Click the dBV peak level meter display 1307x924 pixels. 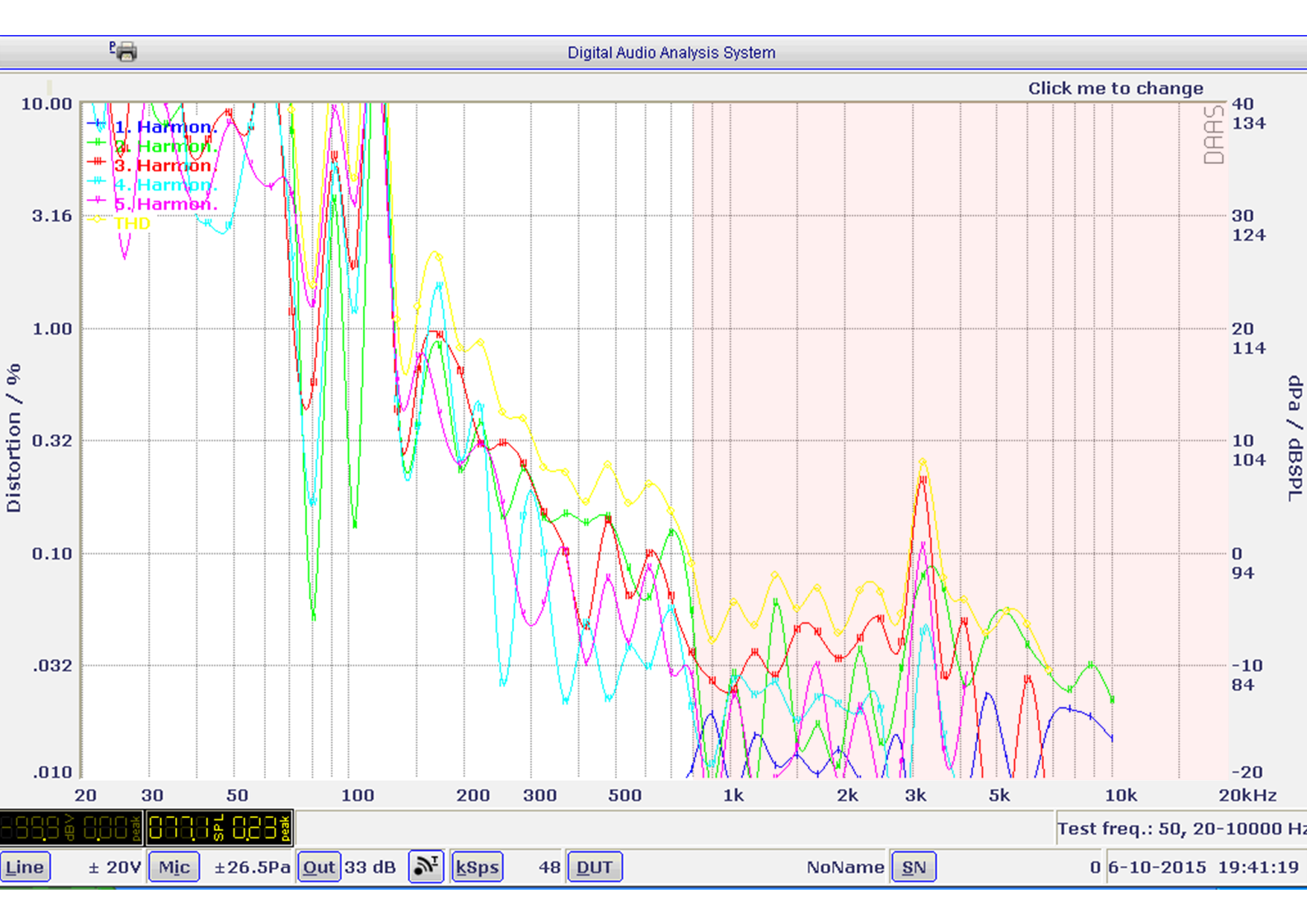click(x=72, y=828)
